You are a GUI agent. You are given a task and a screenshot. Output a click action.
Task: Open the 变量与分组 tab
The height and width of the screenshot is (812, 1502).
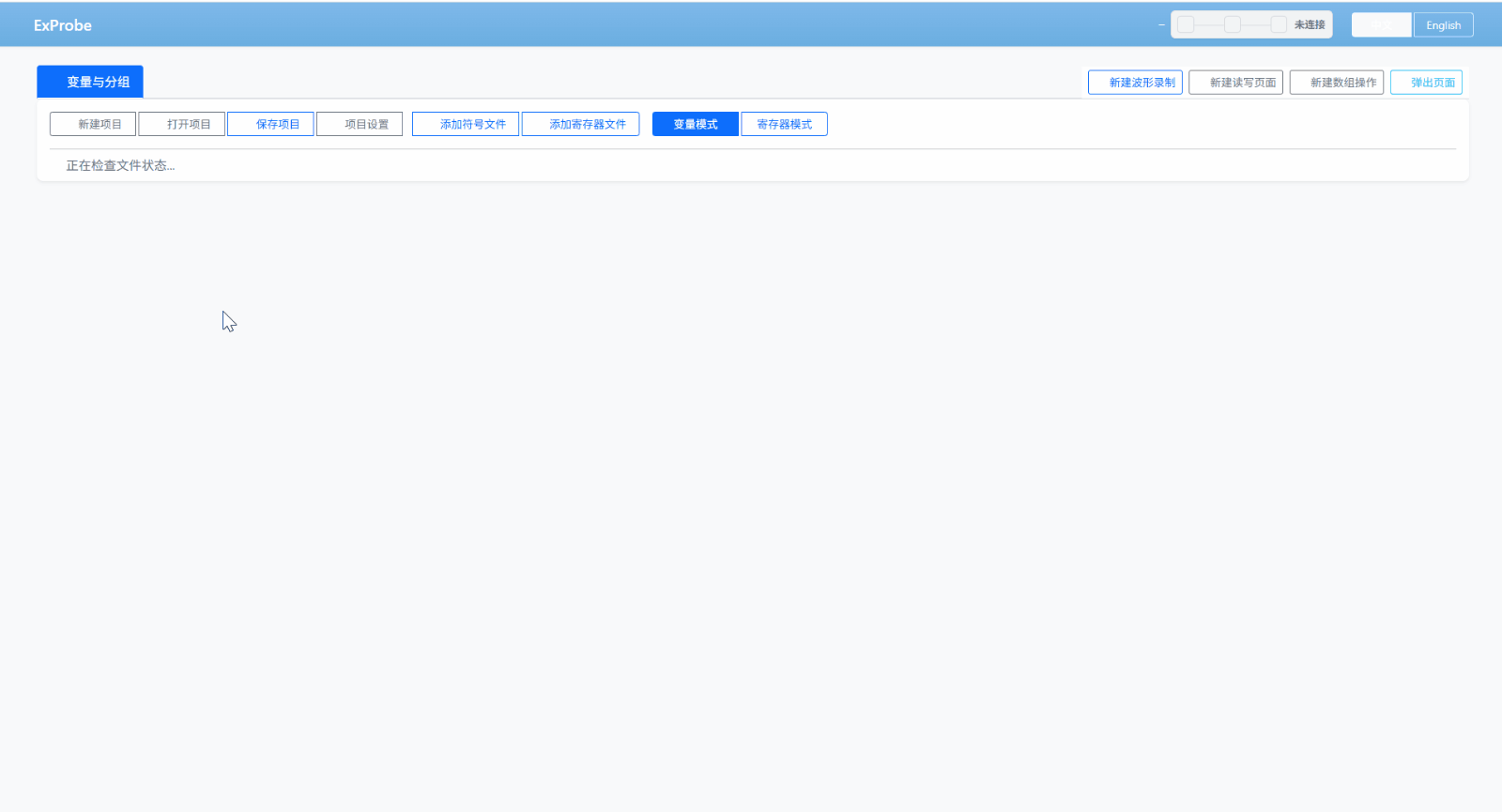click(90, 82)
